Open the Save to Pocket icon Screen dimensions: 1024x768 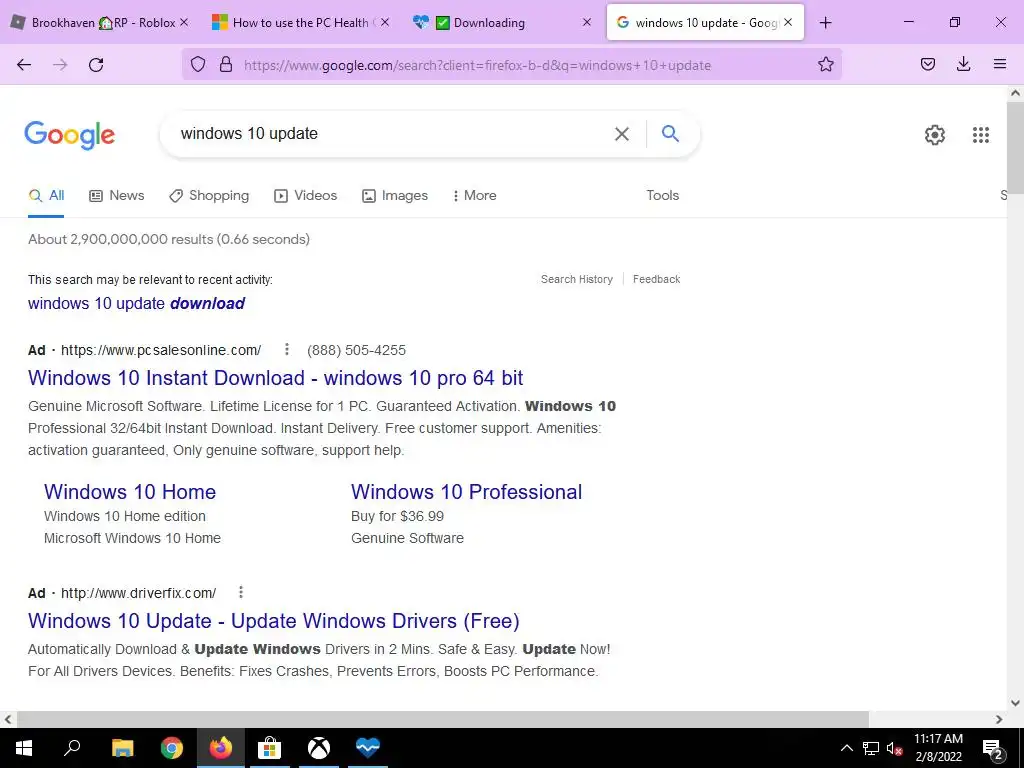928,64
